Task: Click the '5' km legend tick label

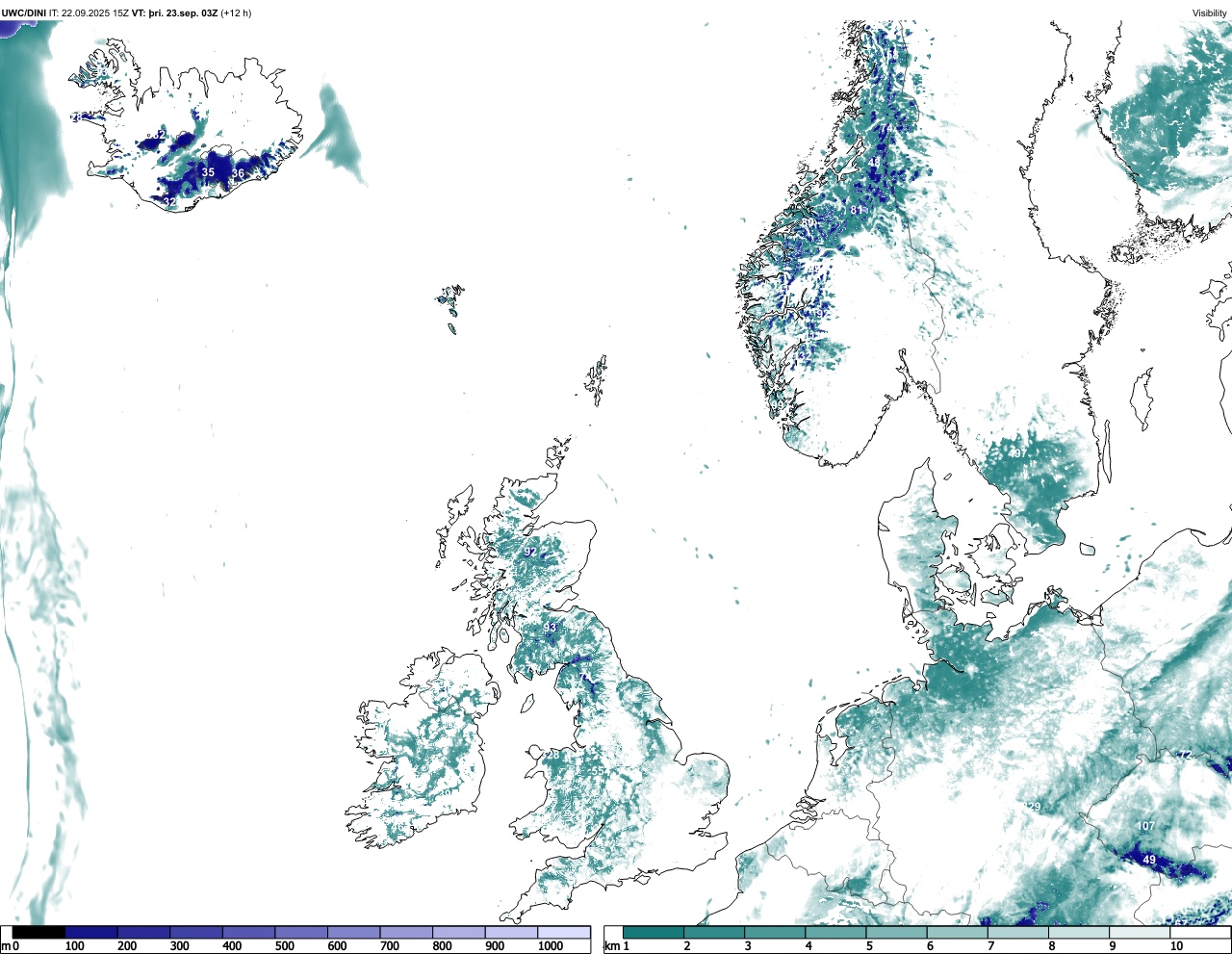Action: [x=869, y=946]
